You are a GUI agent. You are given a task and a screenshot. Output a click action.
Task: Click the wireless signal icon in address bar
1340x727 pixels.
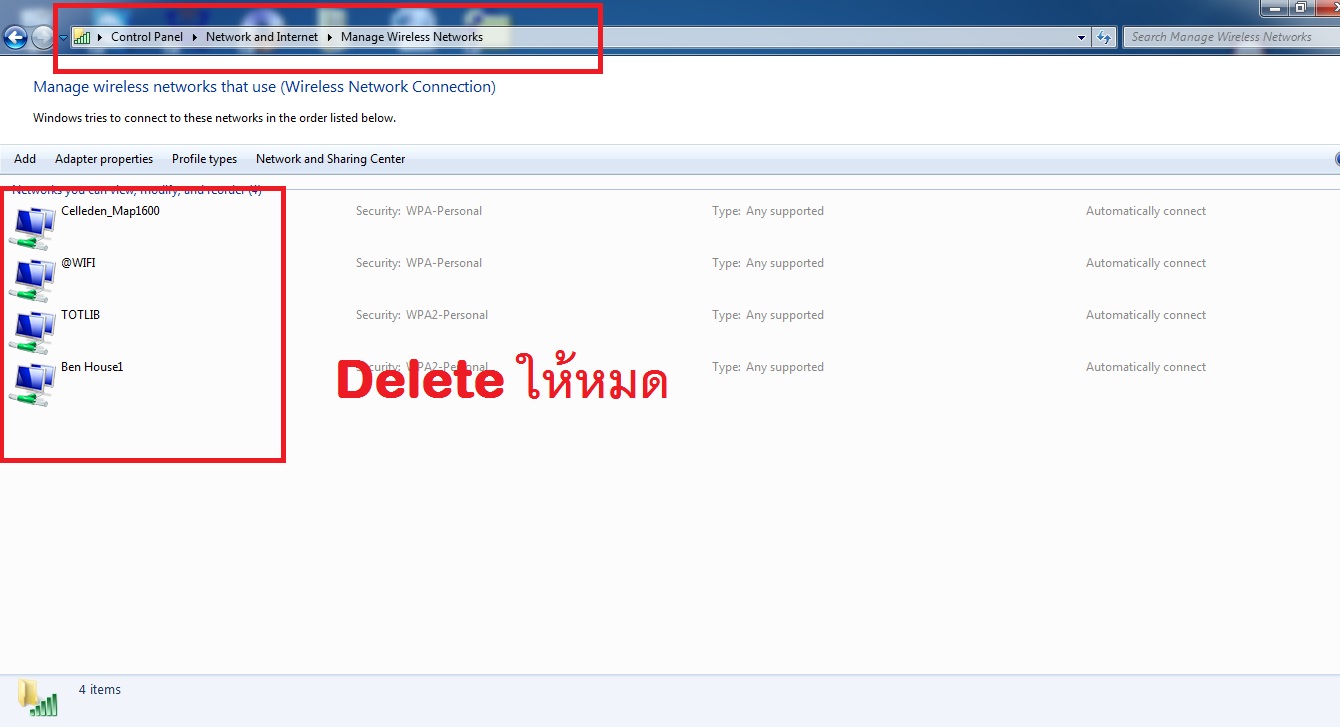(x=82, y=37)
